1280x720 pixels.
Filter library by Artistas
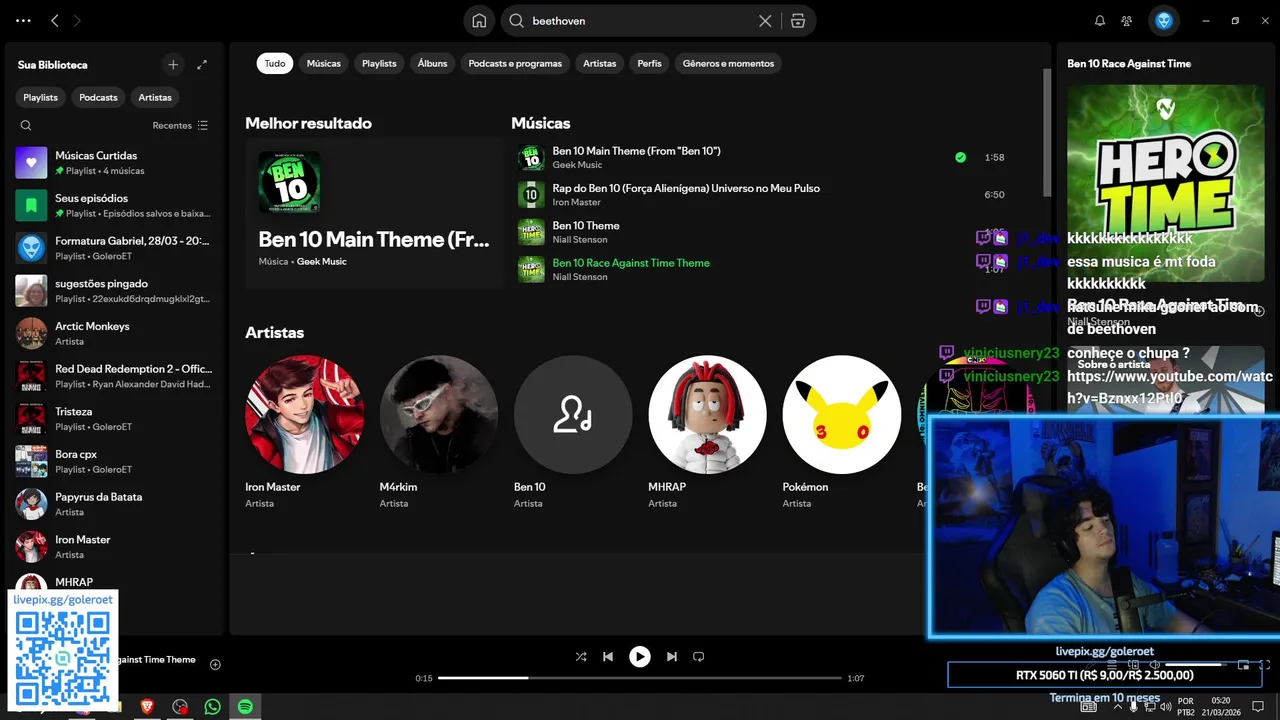pyautogui.click(x=155, y=97)
